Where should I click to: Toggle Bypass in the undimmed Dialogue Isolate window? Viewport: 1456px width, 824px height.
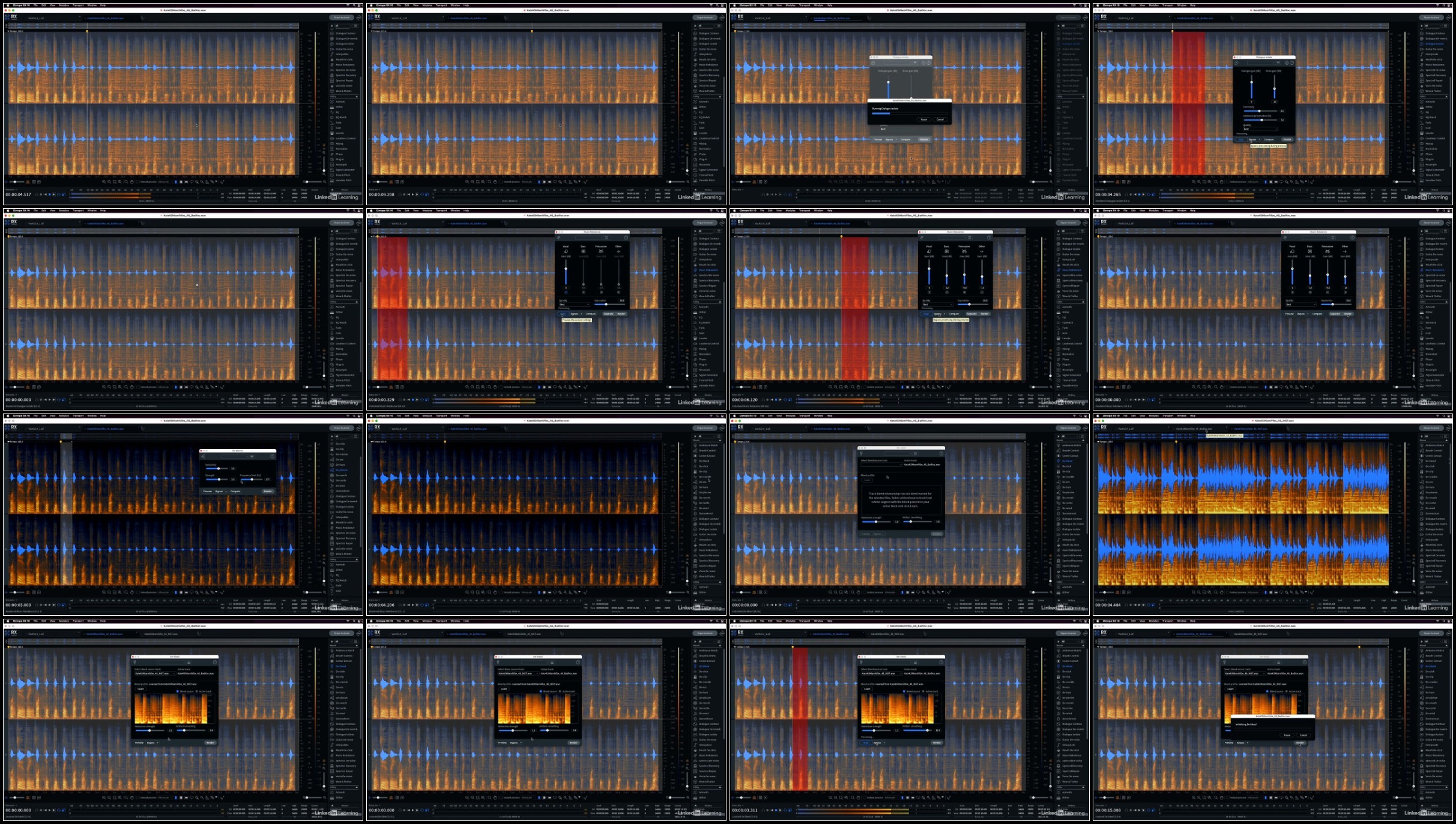(1252, 139)
